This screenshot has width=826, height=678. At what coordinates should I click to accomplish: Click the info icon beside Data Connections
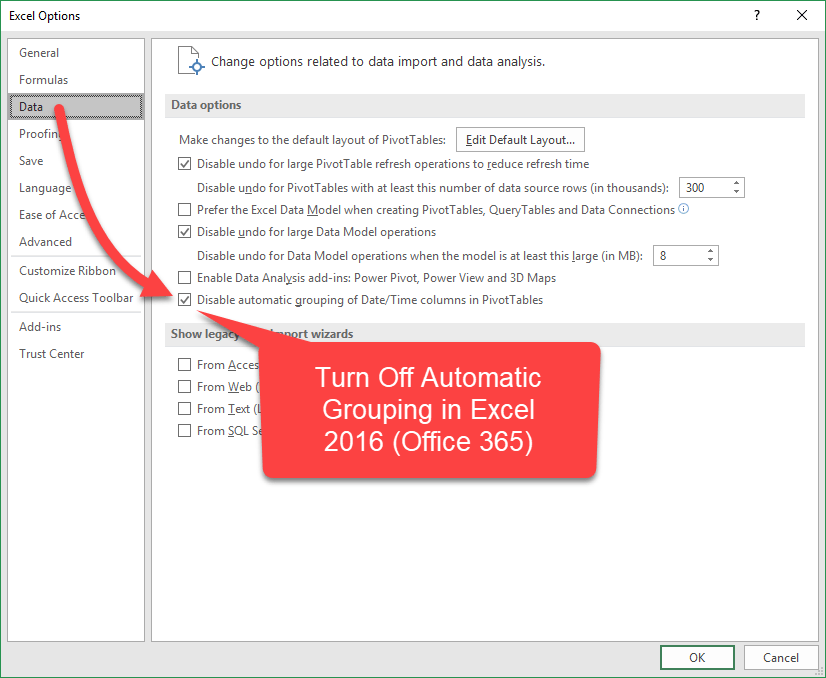click(683, 209)
